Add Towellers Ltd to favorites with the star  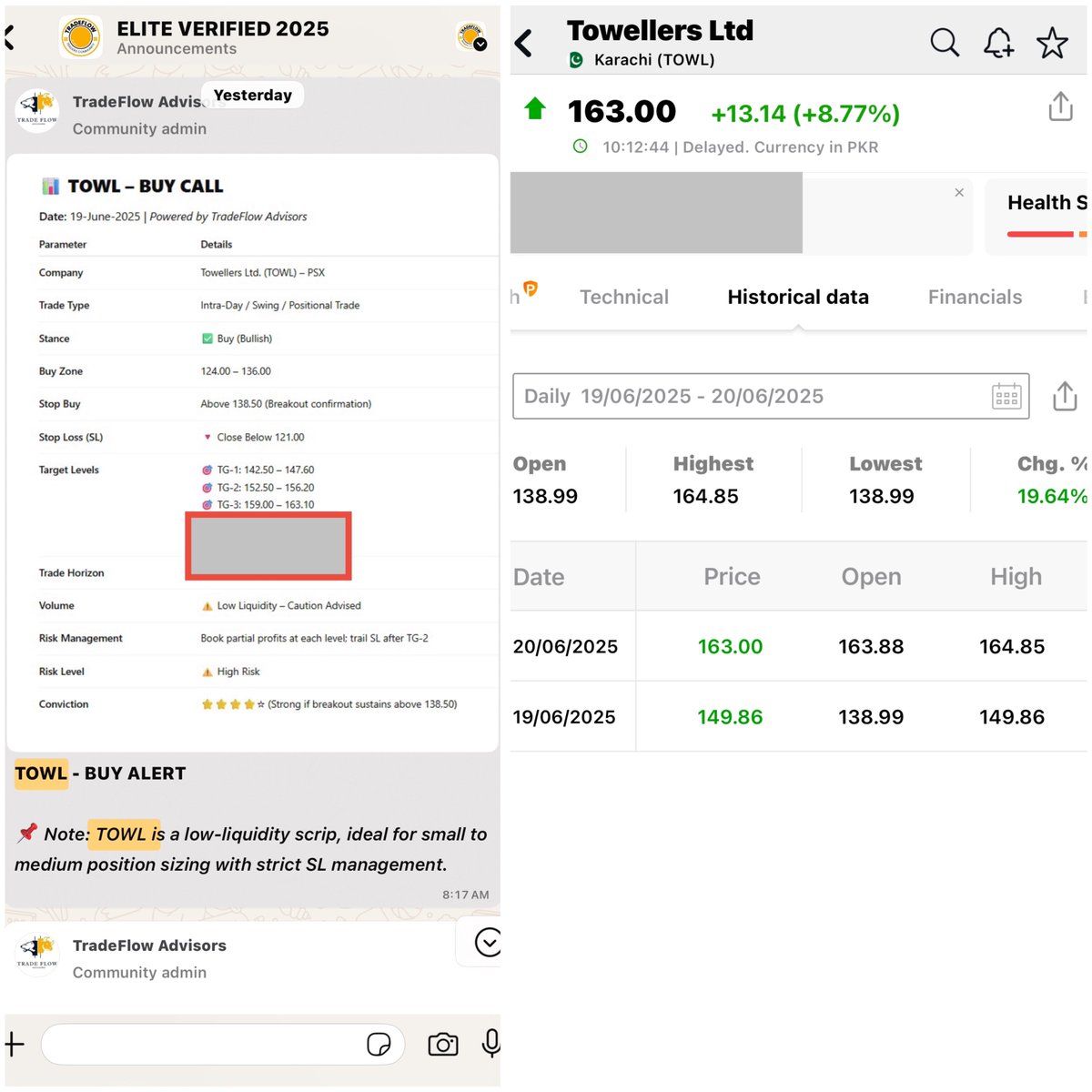1052,42
